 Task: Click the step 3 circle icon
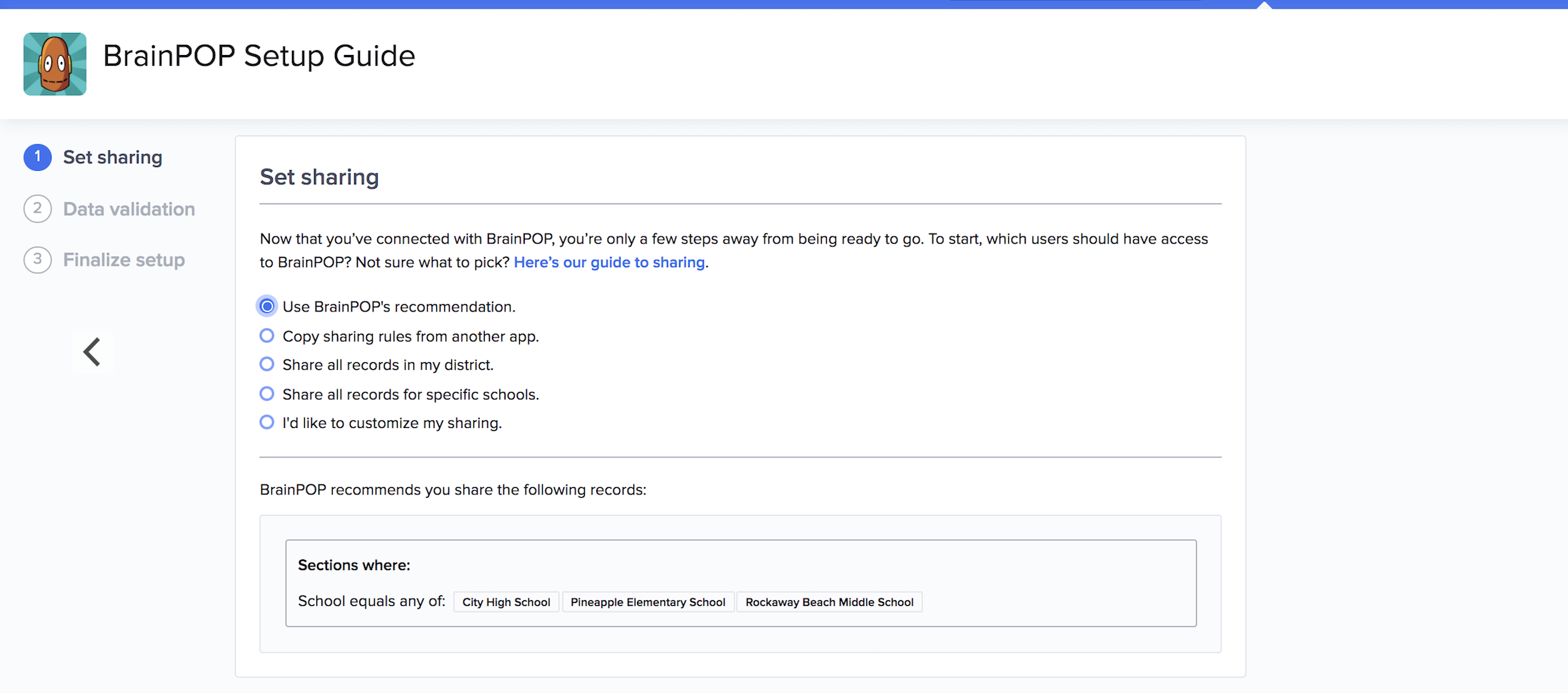pos(37,259)
